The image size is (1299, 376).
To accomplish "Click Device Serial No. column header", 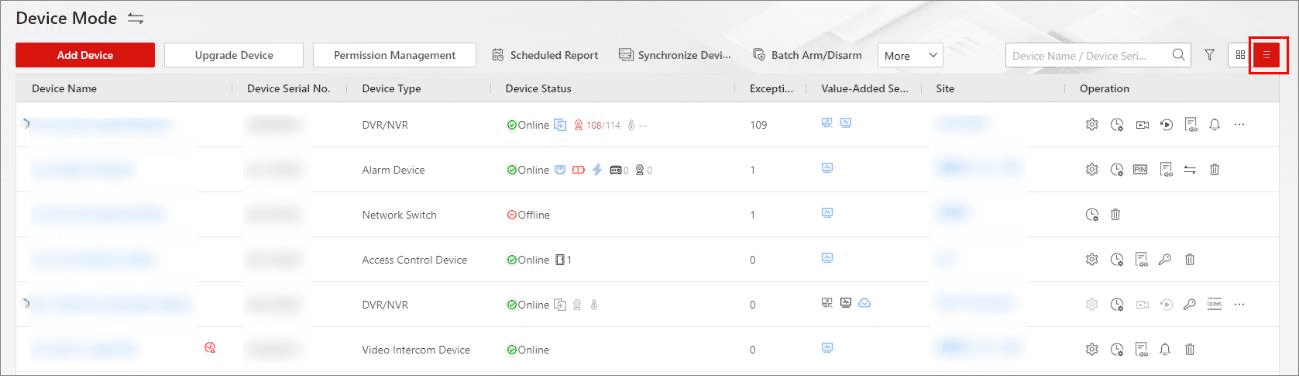I will click(x=288, y=89).
